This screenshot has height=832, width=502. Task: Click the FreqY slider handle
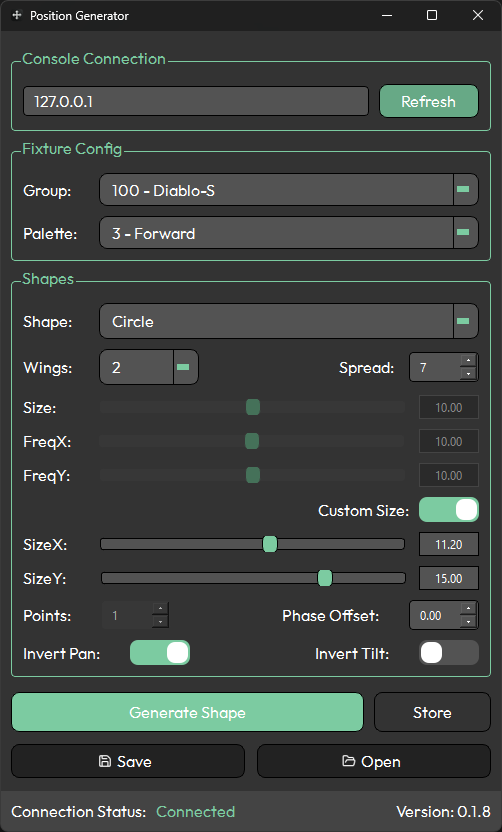tap(253, 475)
